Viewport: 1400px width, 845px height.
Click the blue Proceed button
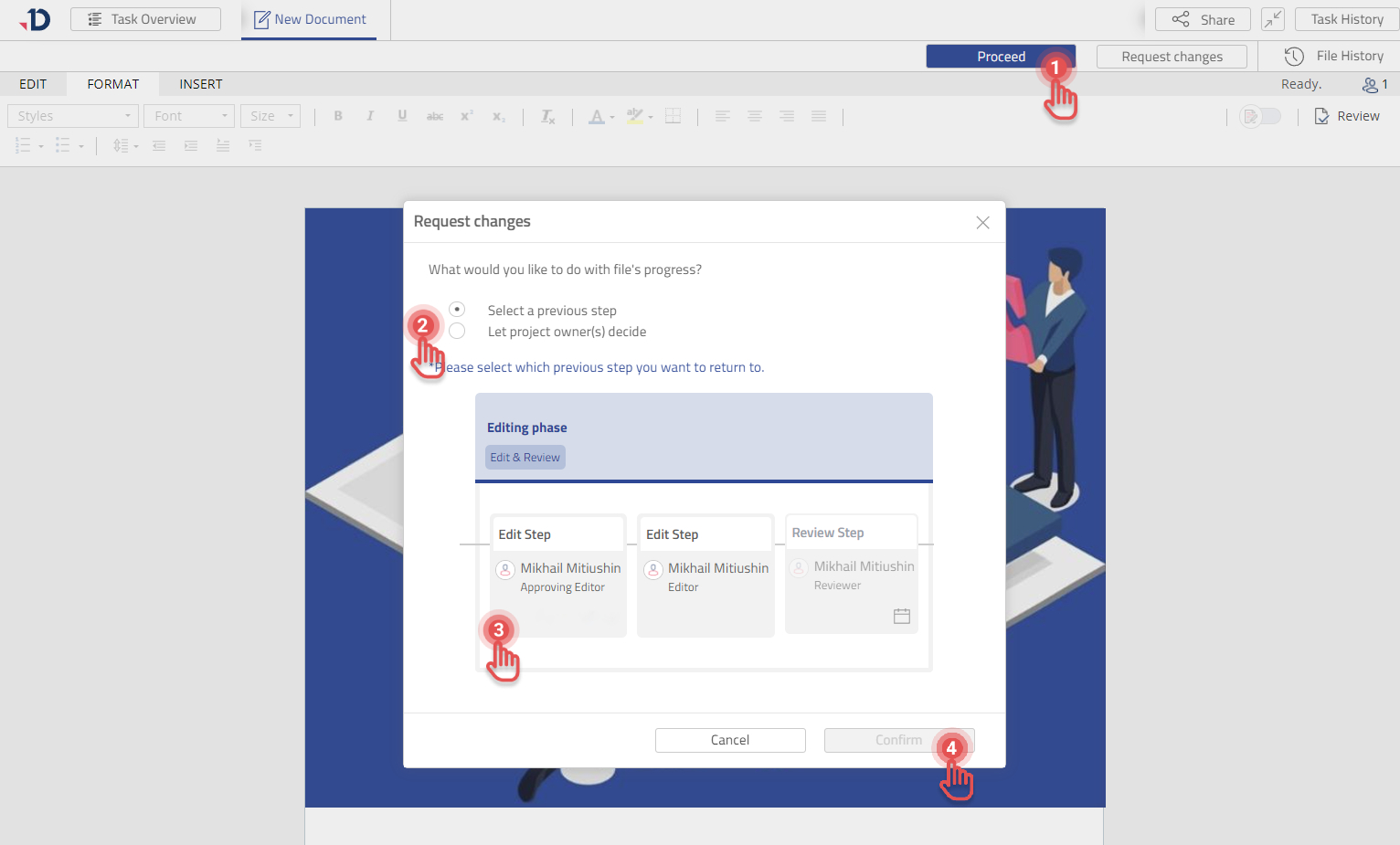(1000, 57)
